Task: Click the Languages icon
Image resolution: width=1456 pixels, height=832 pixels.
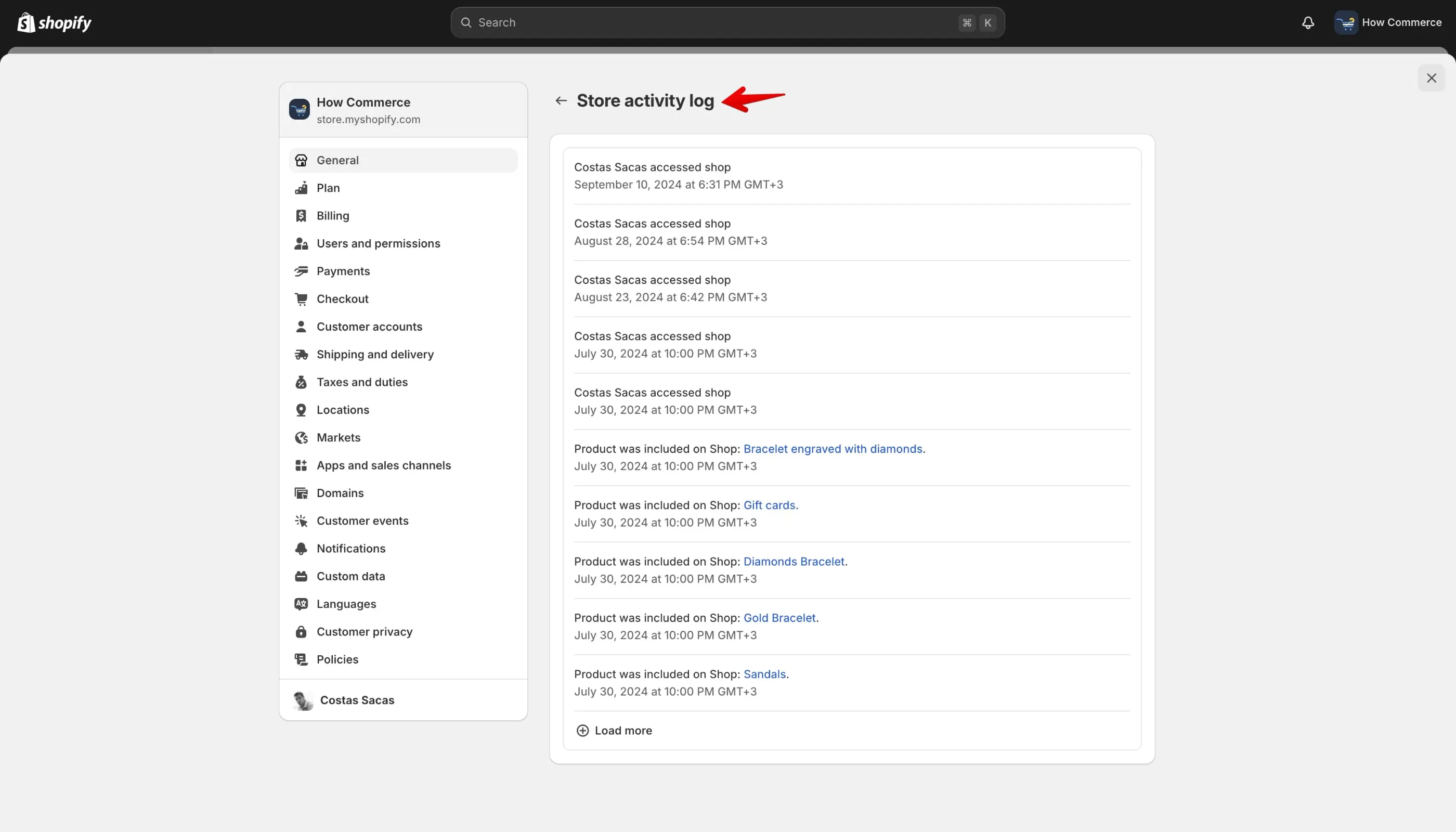Action: (x=301, y=604)
